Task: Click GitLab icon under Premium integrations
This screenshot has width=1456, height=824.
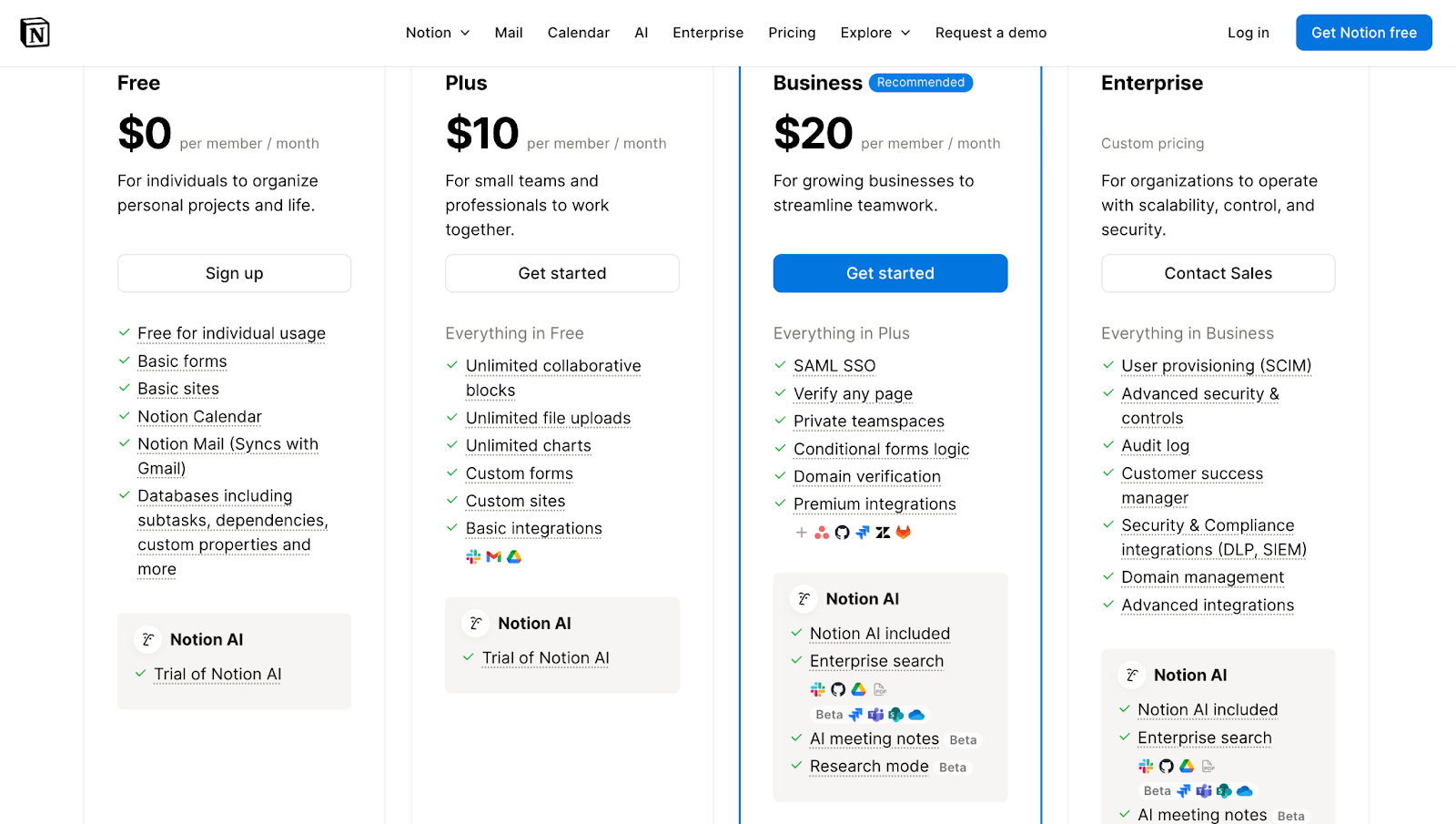Action: point(904,533)
